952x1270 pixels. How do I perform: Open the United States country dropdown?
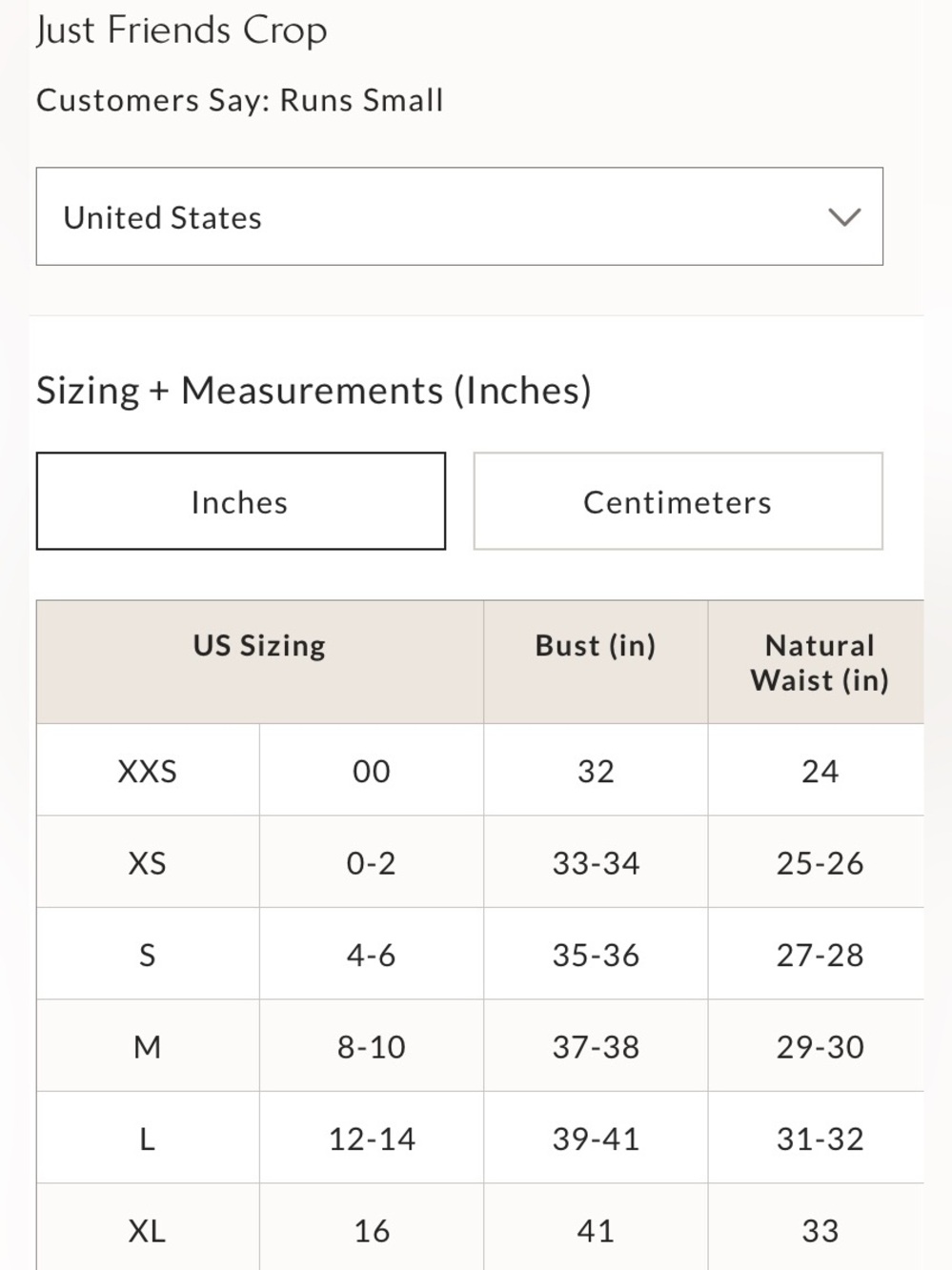[459, 216]
